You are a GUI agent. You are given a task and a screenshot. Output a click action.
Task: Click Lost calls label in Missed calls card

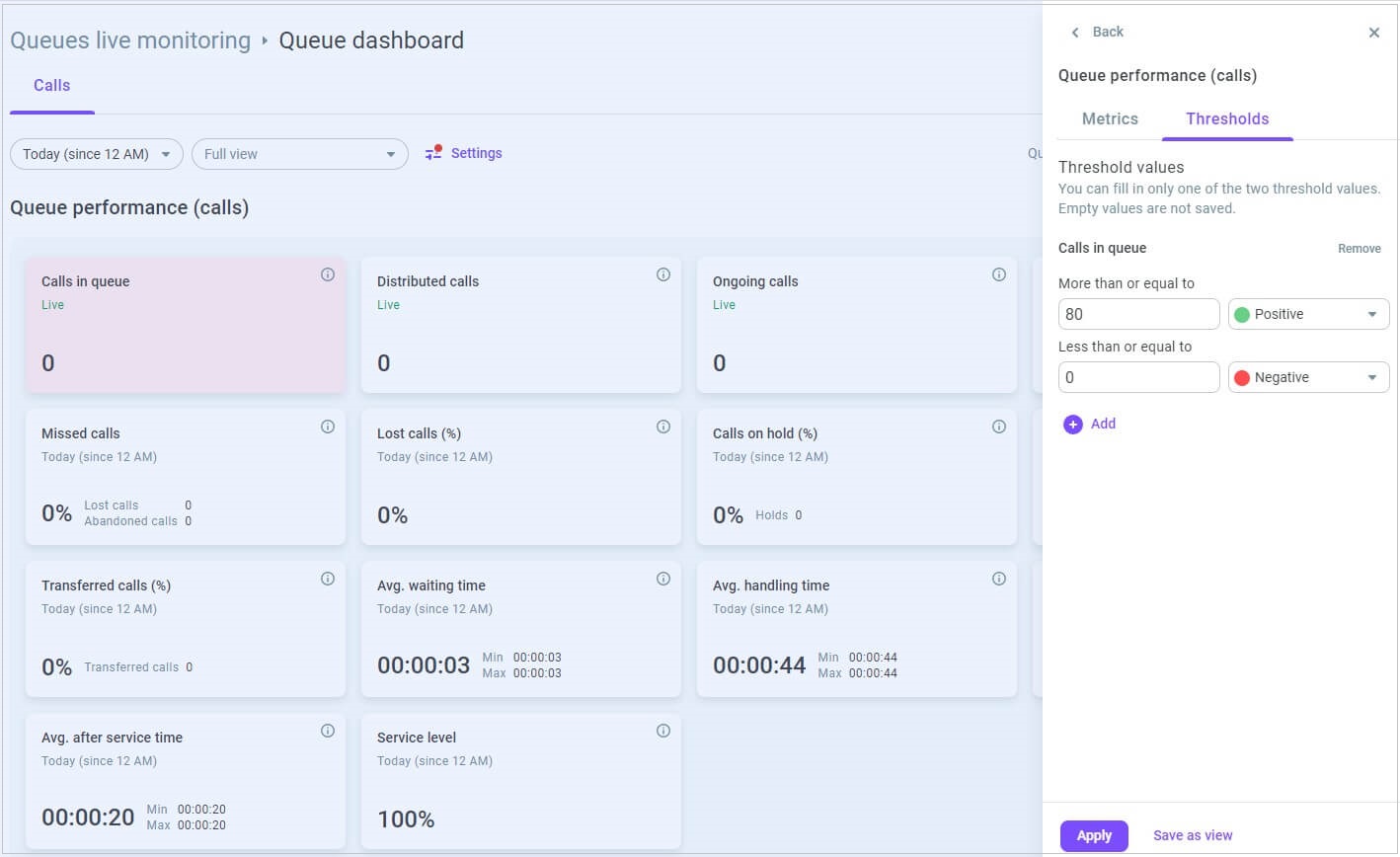pyautogui.click(x=112, y=506)
